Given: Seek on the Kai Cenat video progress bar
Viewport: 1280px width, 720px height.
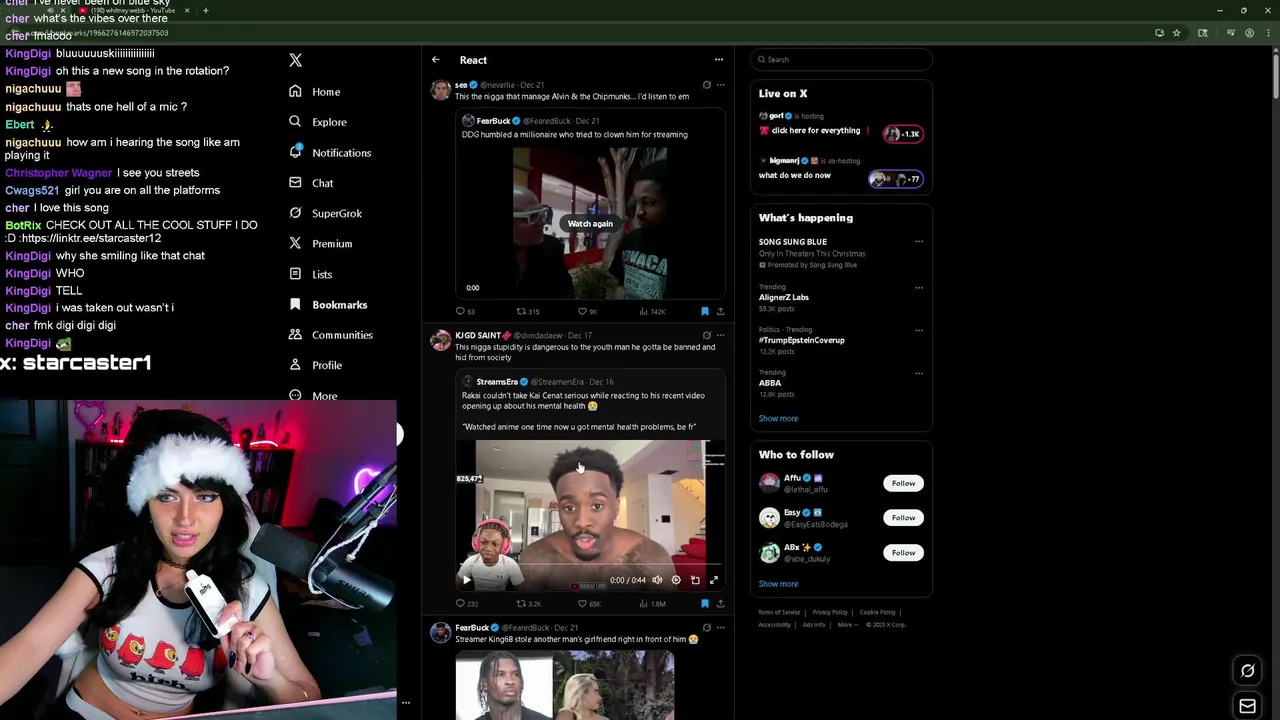Looking at the screenshot, I should 590,565.
